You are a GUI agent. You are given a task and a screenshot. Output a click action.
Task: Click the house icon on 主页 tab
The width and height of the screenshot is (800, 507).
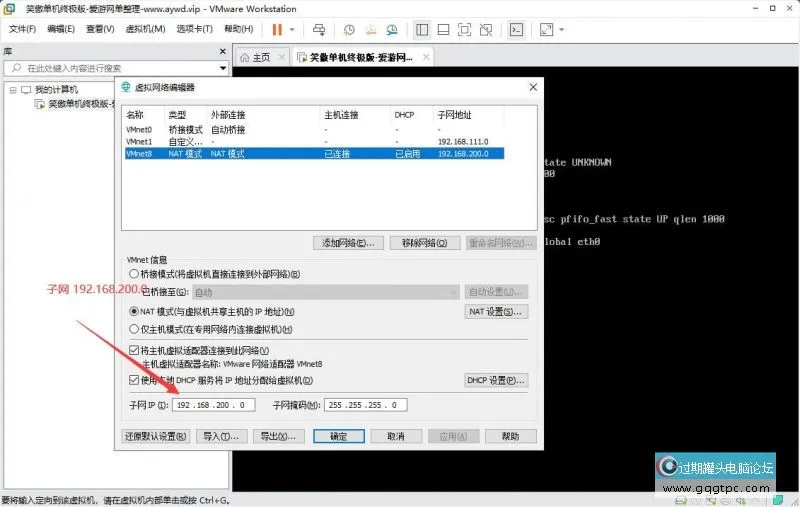244,58
